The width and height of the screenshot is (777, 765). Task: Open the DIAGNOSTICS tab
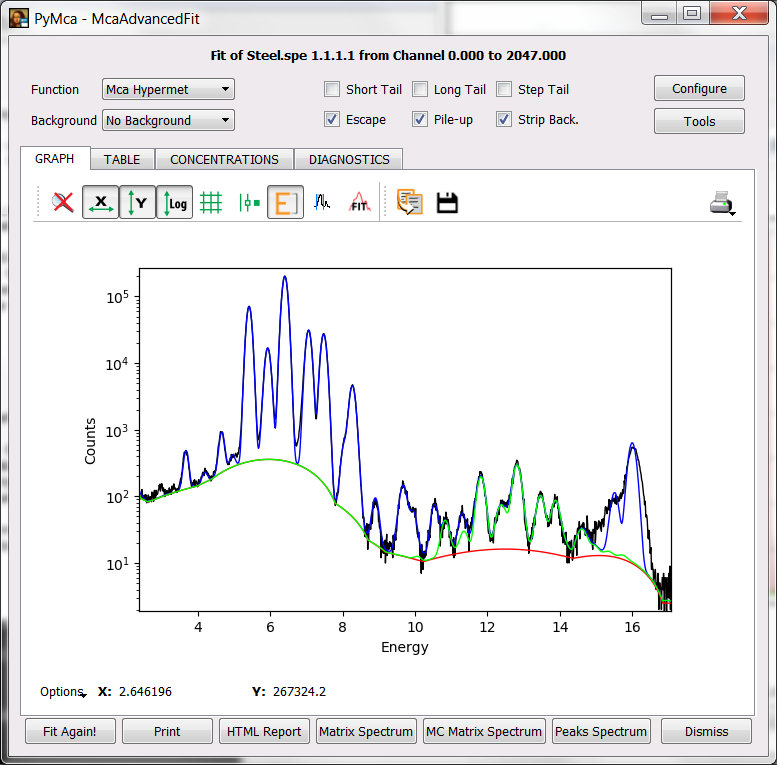[x=348, y=159]
